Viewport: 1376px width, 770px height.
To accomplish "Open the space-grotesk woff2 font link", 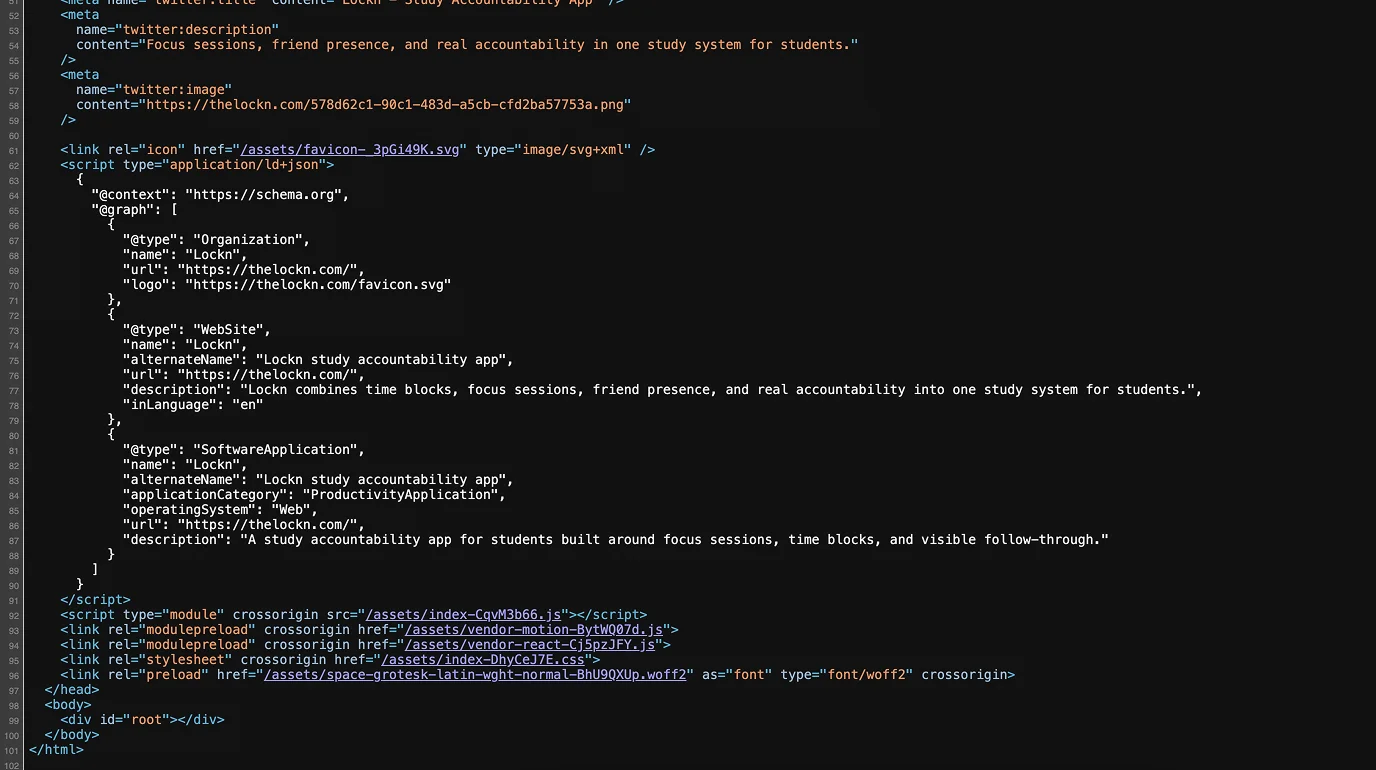I will click(474, 675).
